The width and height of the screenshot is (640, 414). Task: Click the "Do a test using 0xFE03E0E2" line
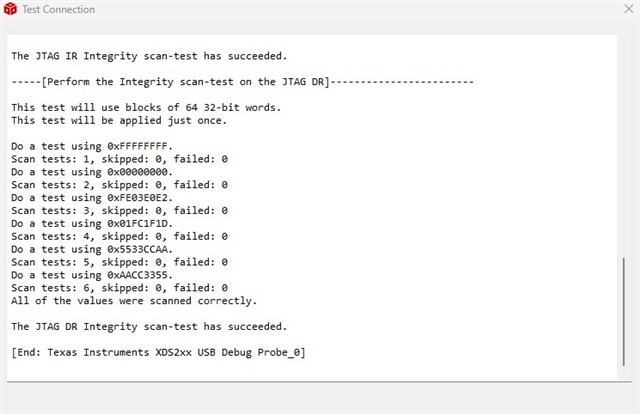coord(98,198)
